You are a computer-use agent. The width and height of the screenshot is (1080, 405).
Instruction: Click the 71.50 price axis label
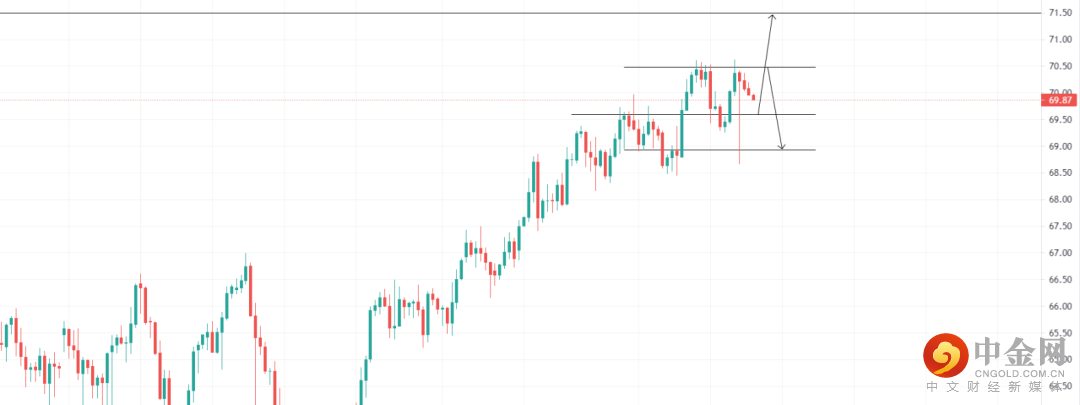coord(1060,13)
